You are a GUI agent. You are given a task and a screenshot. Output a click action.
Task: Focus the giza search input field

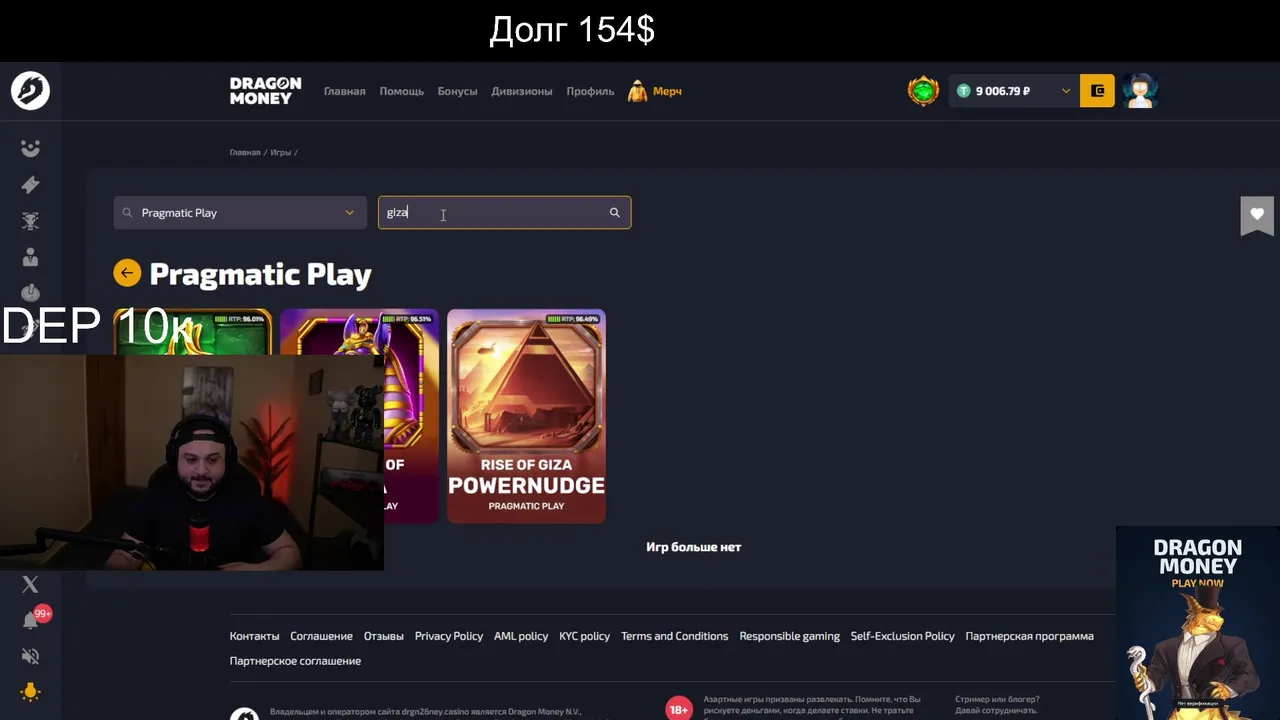coord(504,213)
